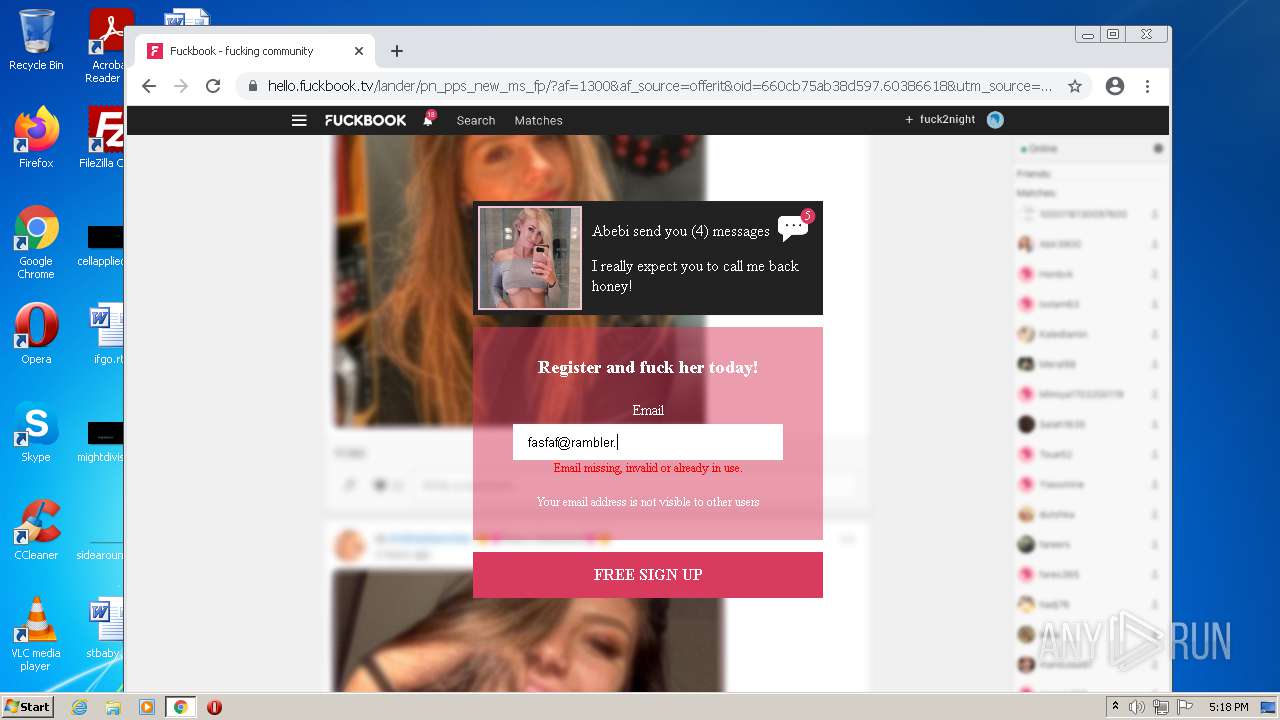Go back using the browser back arrow
Screen dimensions: 1280x720
tap(149, 86)
